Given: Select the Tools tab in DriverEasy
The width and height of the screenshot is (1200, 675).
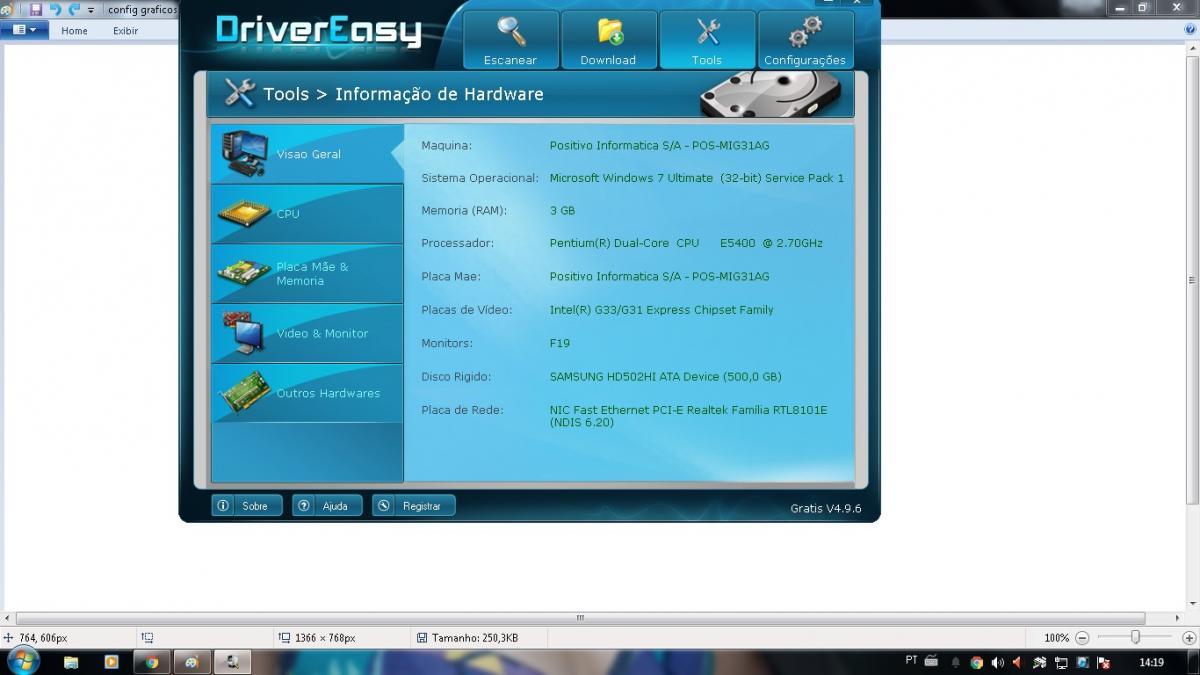Looking at the screenshot, I should click(x=707, y=40).
